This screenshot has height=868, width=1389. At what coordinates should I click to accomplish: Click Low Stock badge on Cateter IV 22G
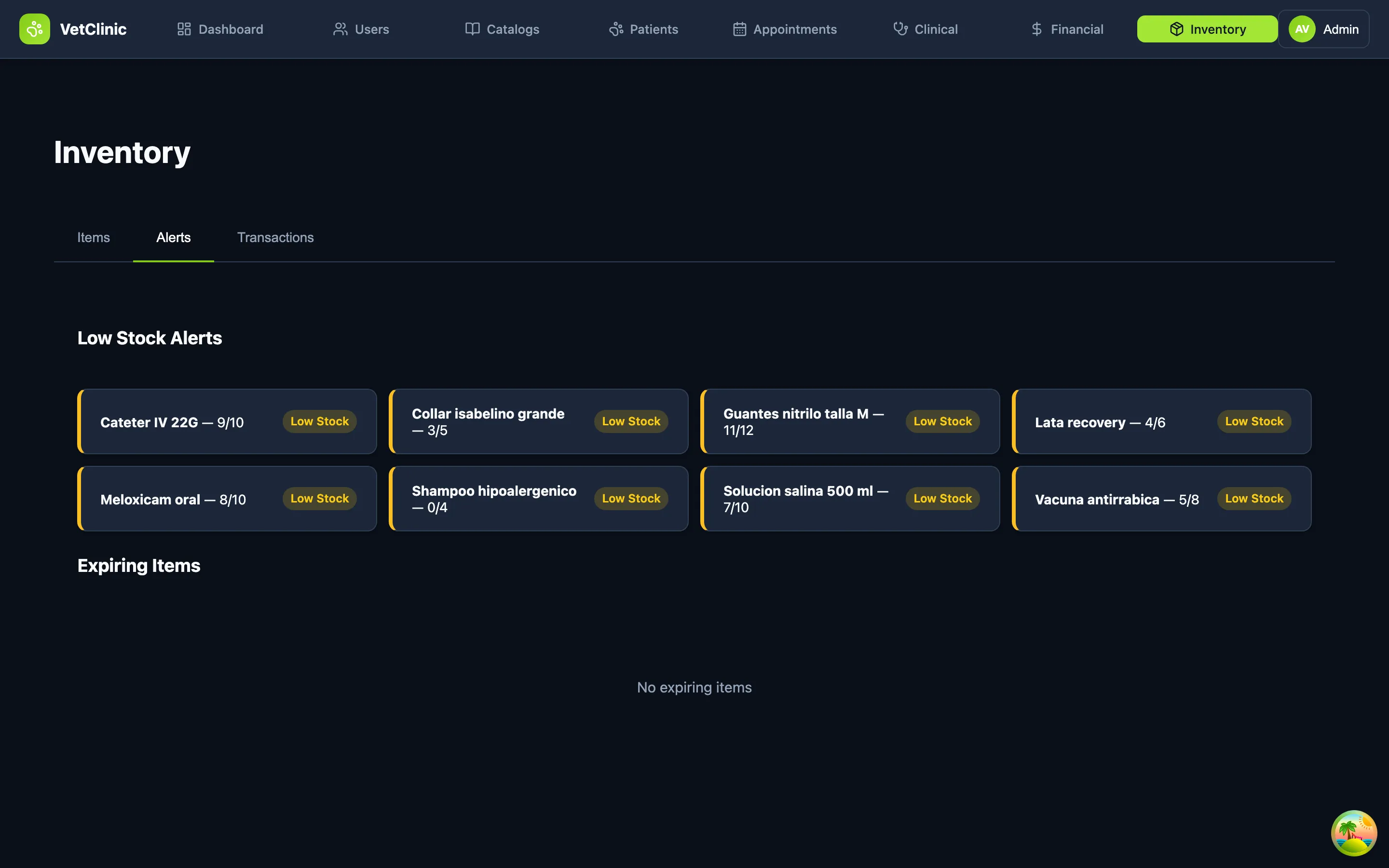click(x=319, y=421)
